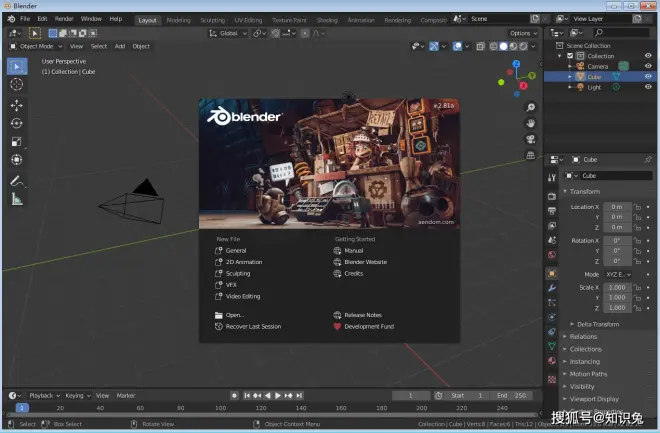
Task: Uncheck the Collection exclude checkbox
Action: [570, 56]
